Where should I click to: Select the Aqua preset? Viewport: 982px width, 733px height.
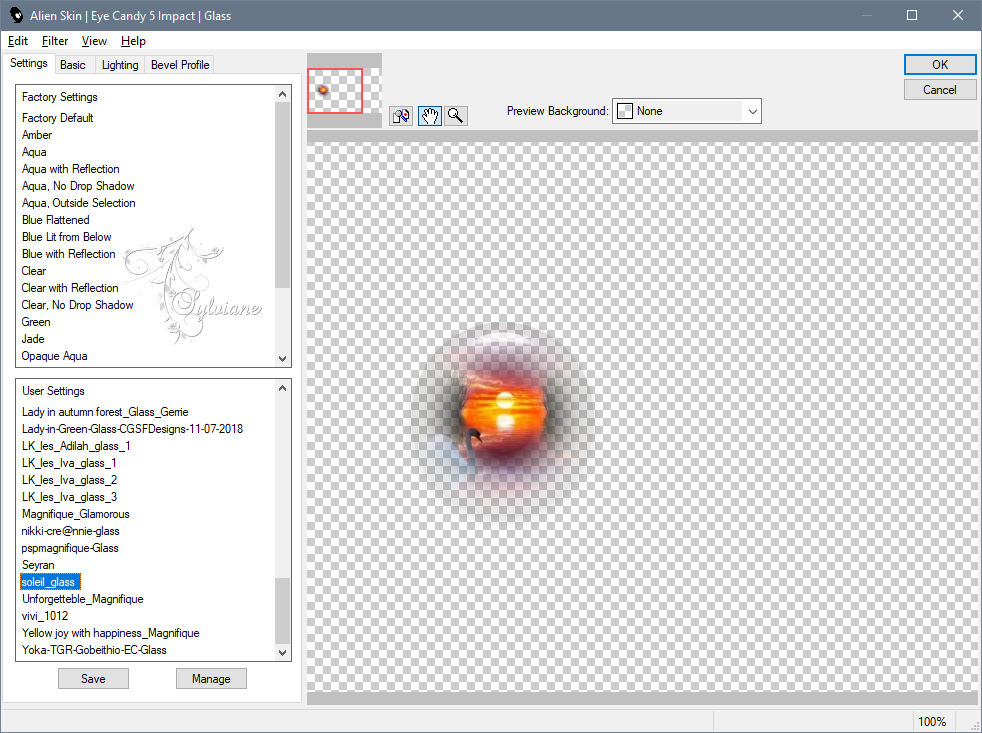[34, 152]
